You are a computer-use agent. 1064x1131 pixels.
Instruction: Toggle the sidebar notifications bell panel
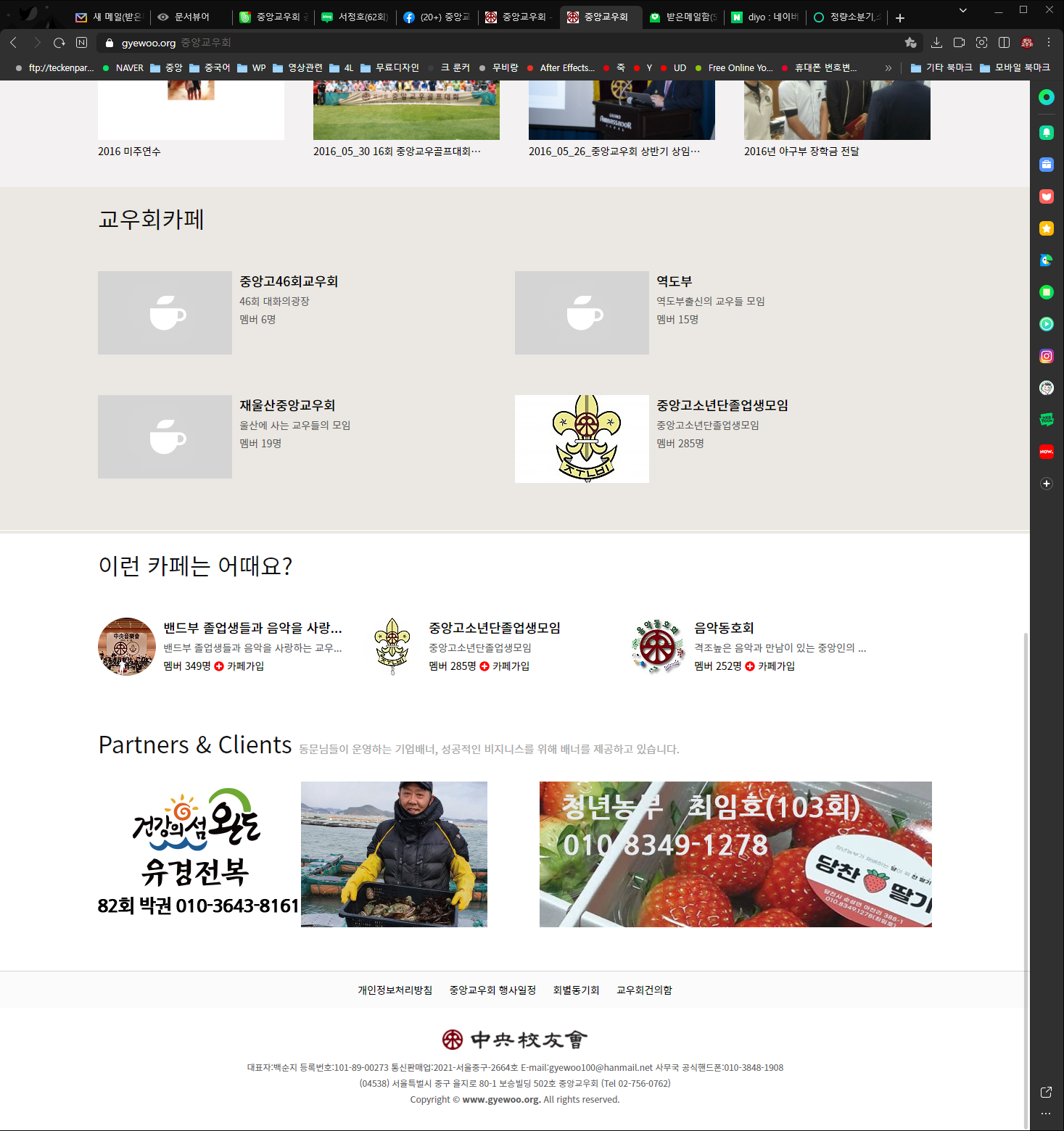pyautogui.click(x=1046, y=133)
